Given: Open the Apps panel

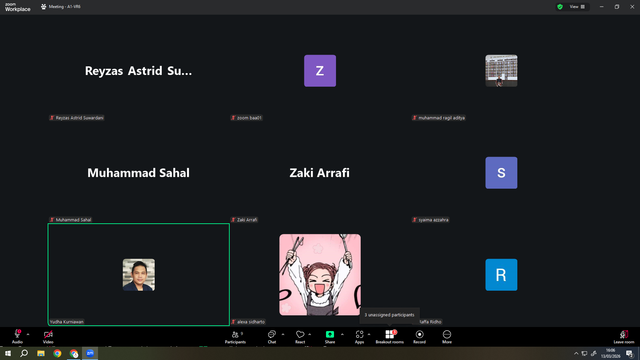Looking at the screenshot, I should click(x=359, y=337).
